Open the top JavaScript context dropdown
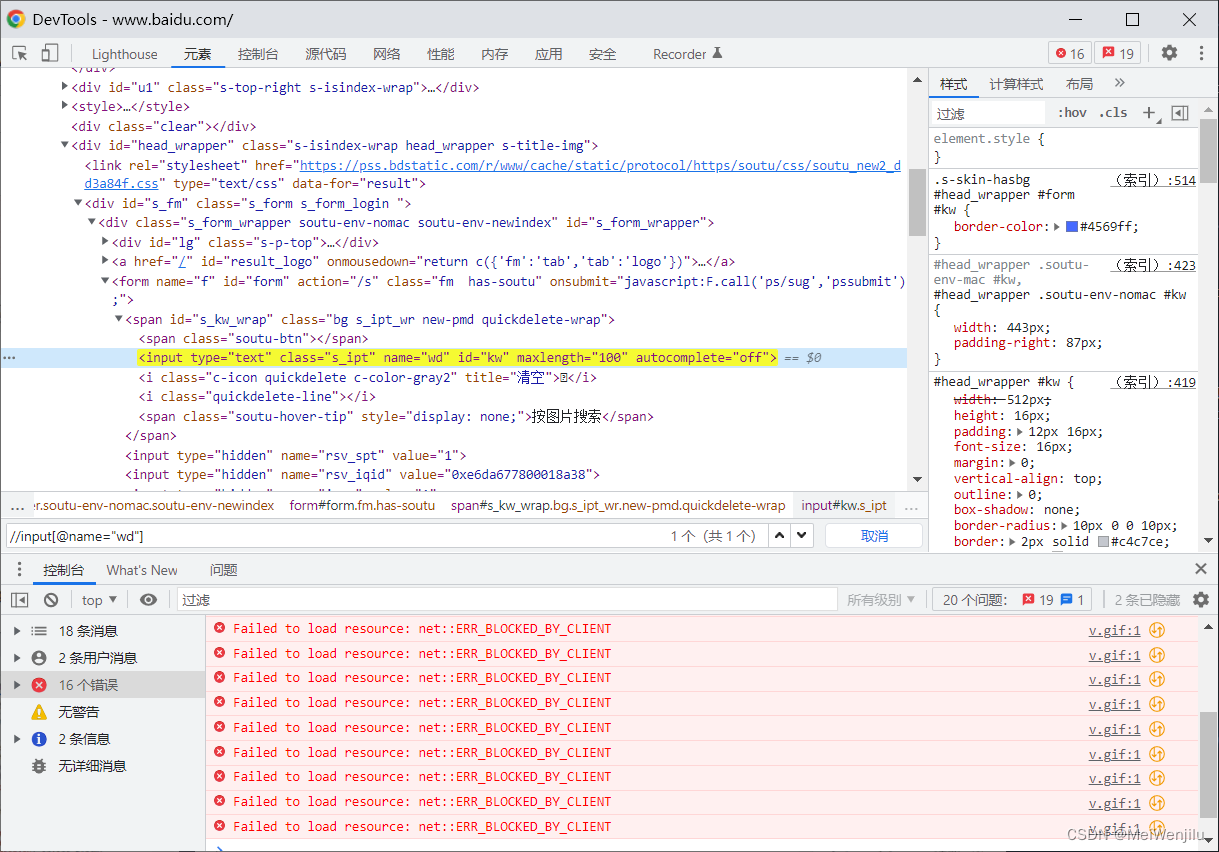 pyautogui.click(x=99, y=600)
